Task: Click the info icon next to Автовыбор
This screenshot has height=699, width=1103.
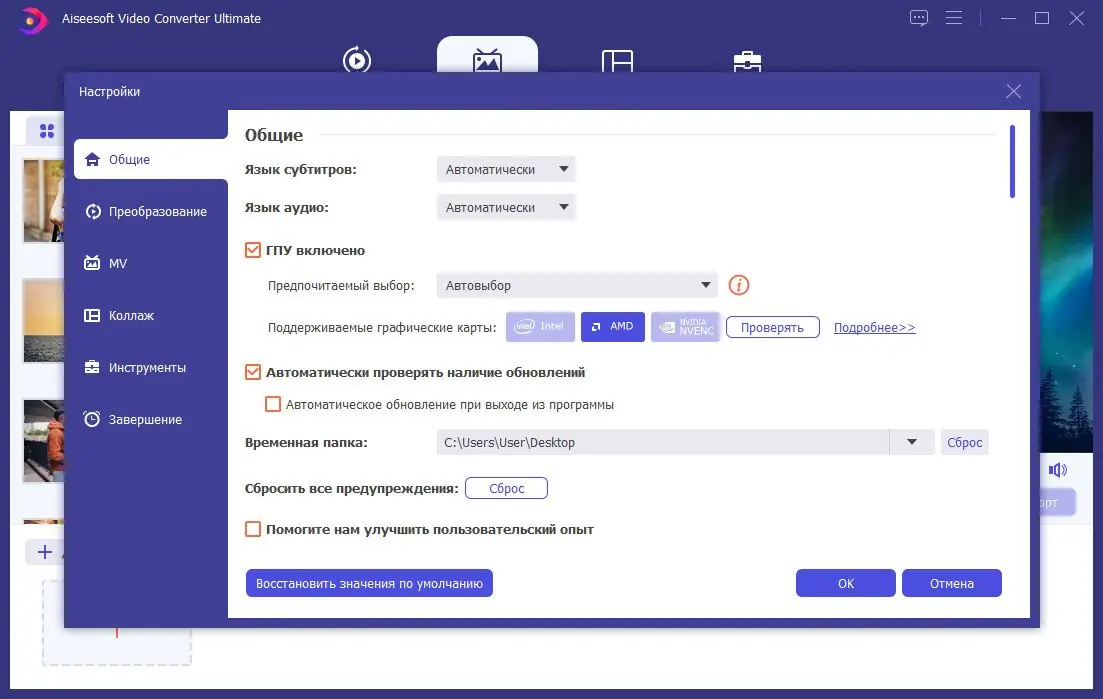Action: [739, 285]
